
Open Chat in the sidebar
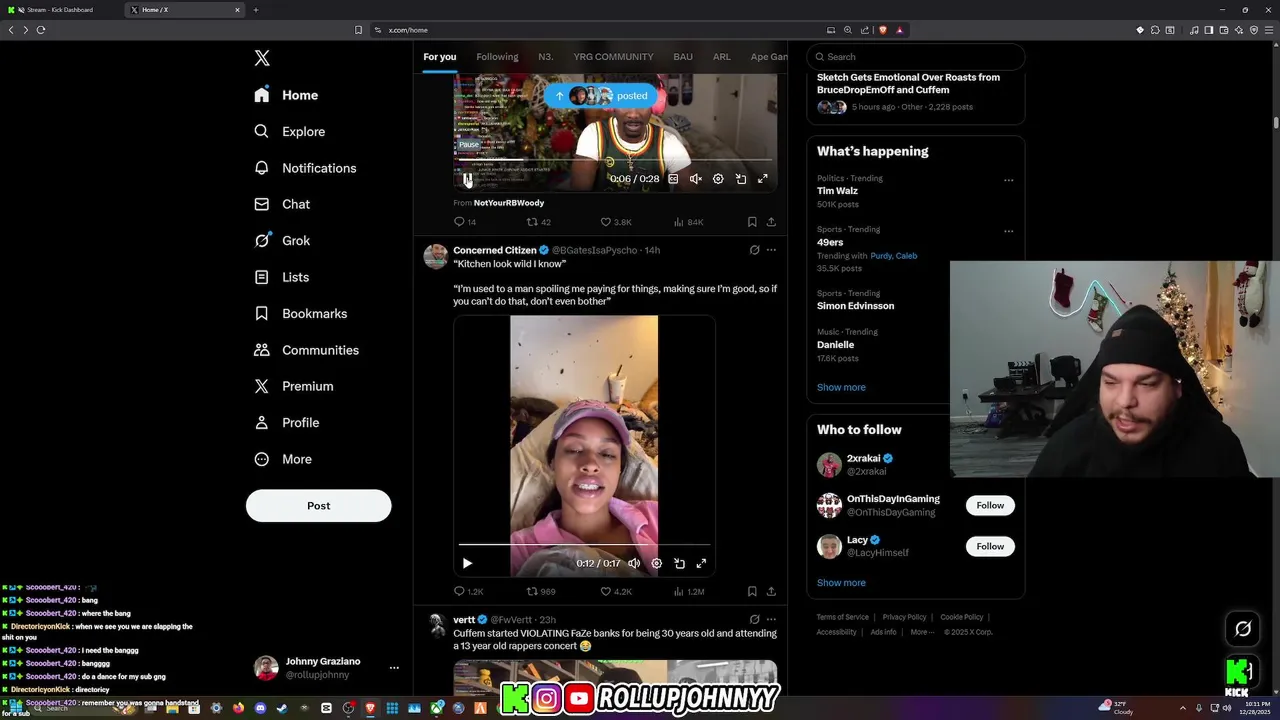click(x=282, y=204)
